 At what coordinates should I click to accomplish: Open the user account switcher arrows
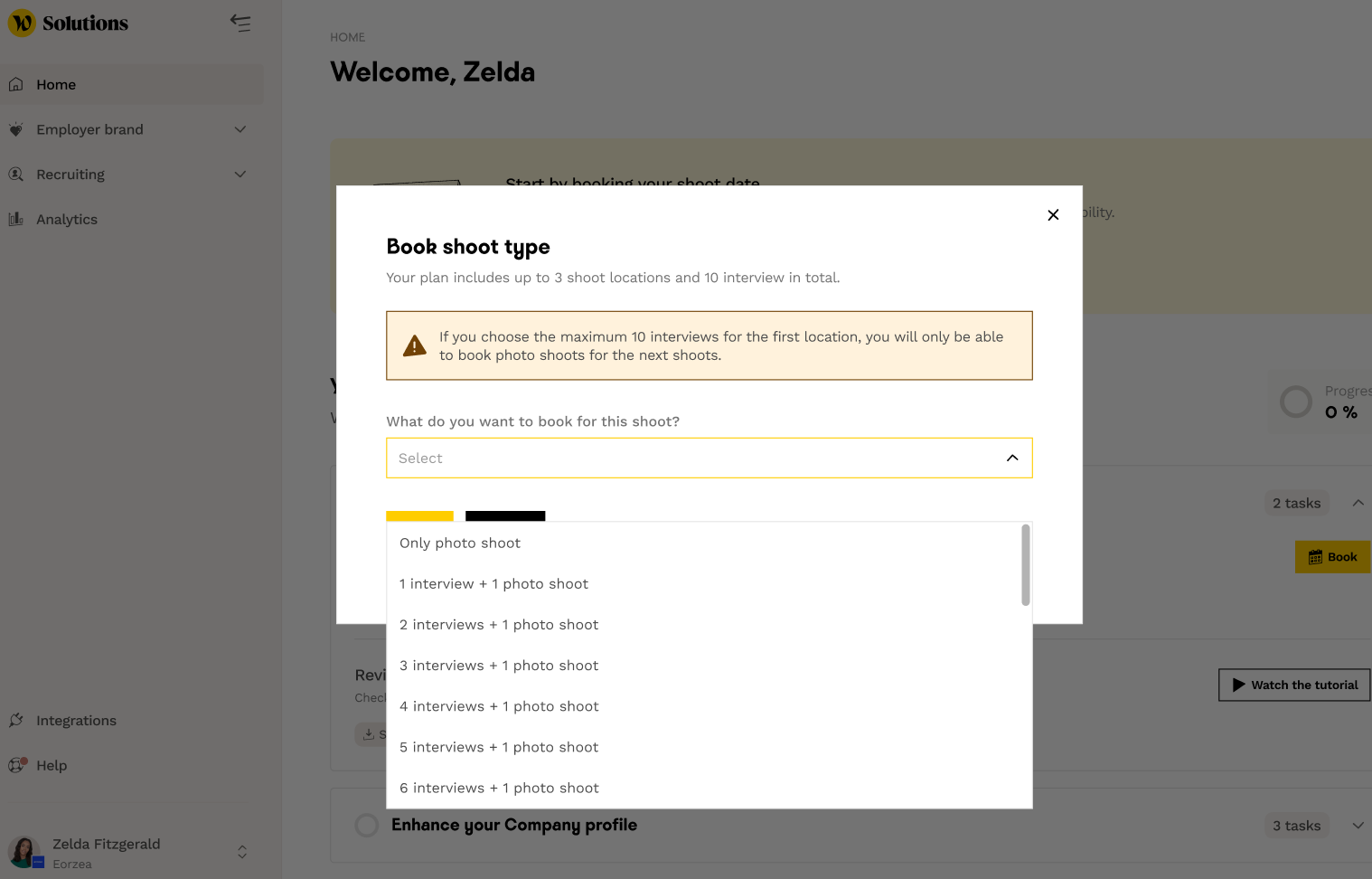(x=242, y=852)
